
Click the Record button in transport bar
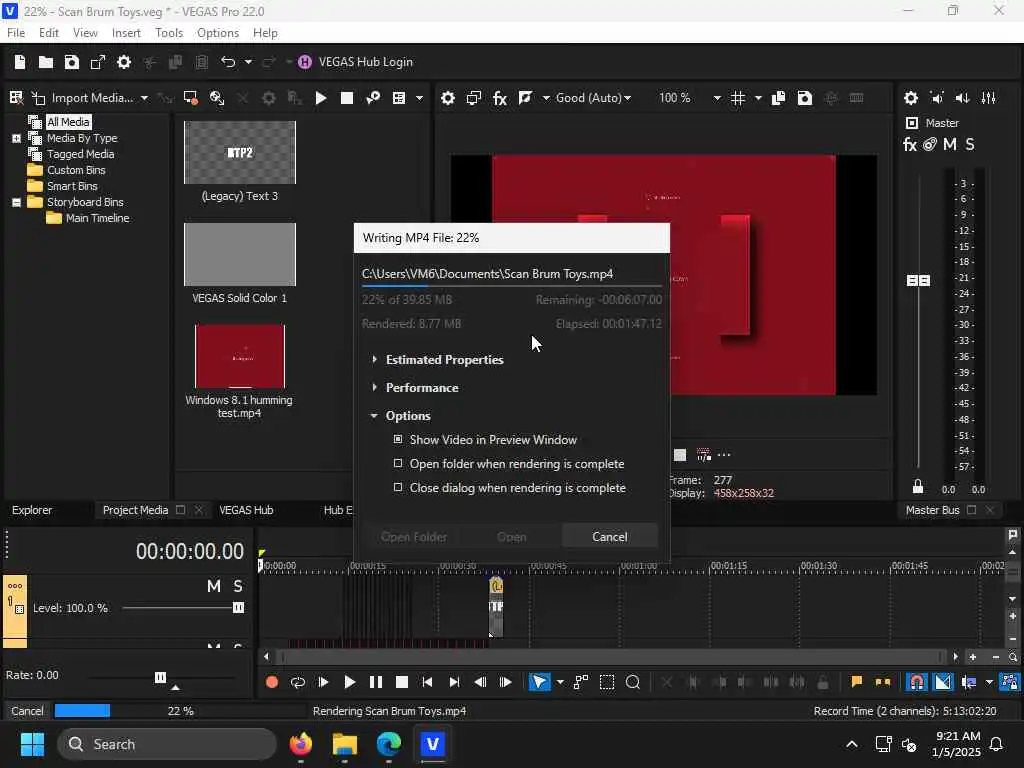[x=272, y=682]
